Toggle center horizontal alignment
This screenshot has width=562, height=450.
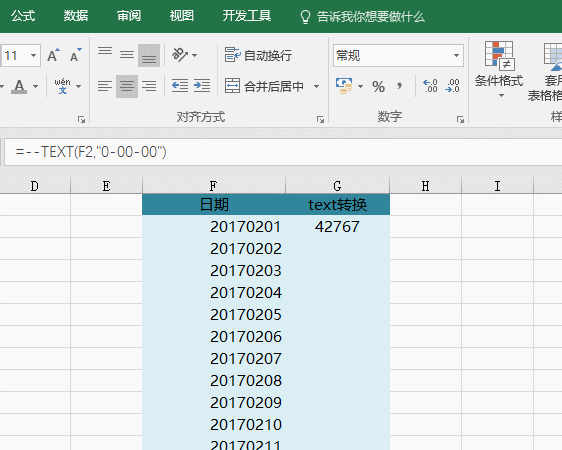click(x=127, y=86)
